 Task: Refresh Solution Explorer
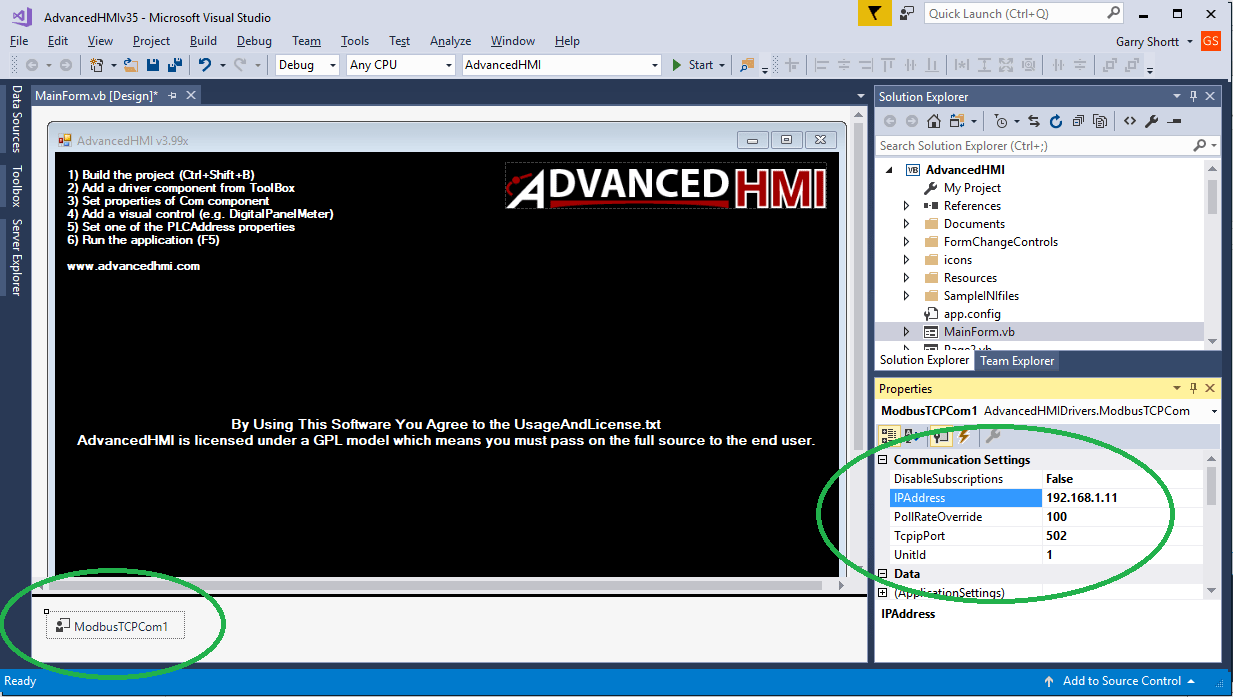coord(1056,121)
